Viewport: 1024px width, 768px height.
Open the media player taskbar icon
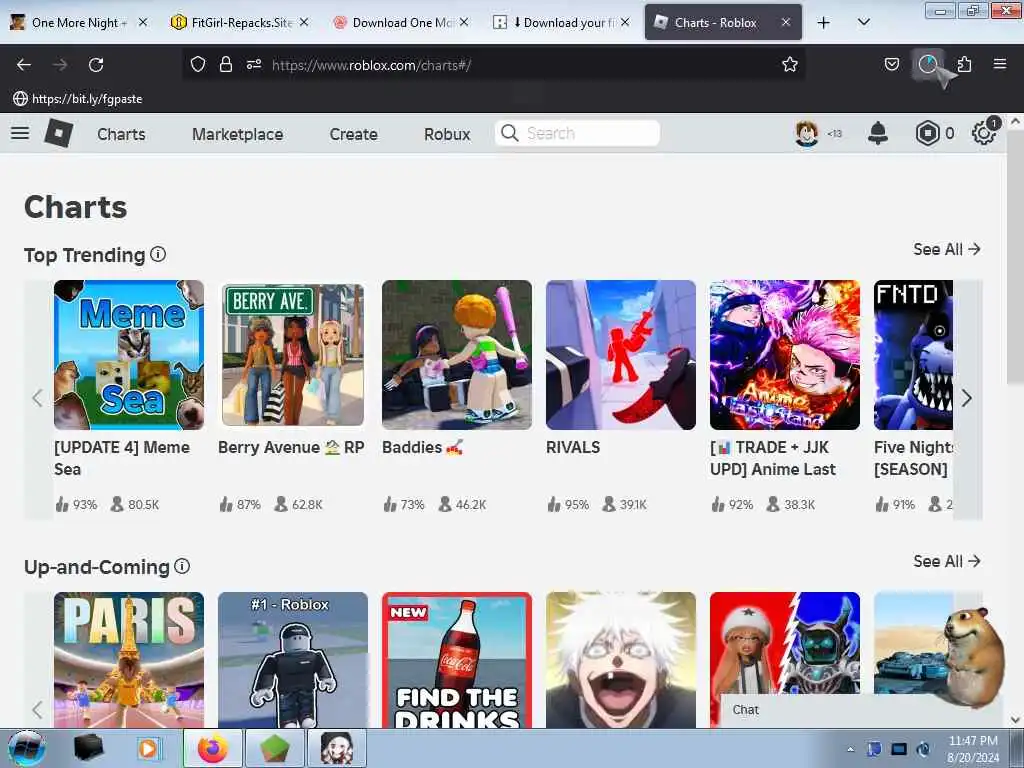pyautogui.click(x=149, y=748)
